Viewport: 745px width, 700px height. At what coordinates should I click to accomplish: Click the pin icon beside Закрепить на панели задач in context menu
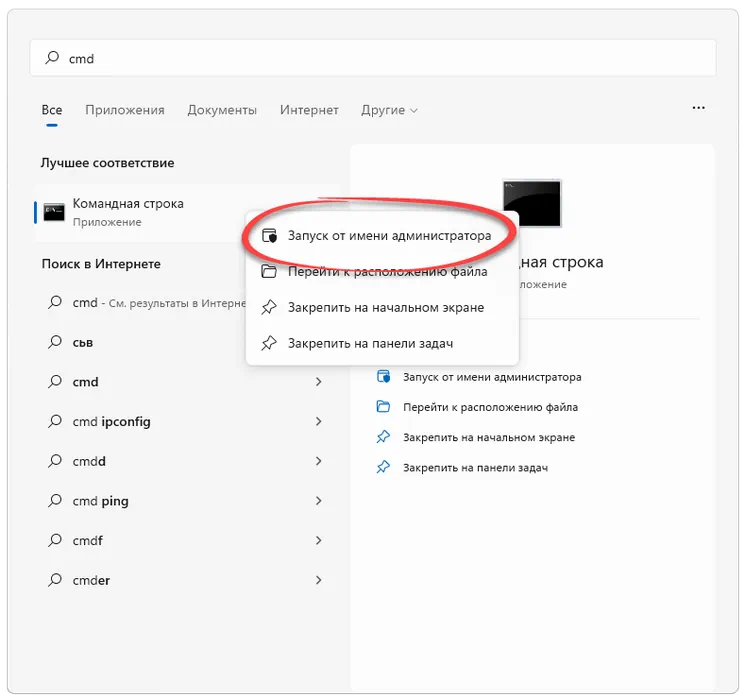coord(269,343)
